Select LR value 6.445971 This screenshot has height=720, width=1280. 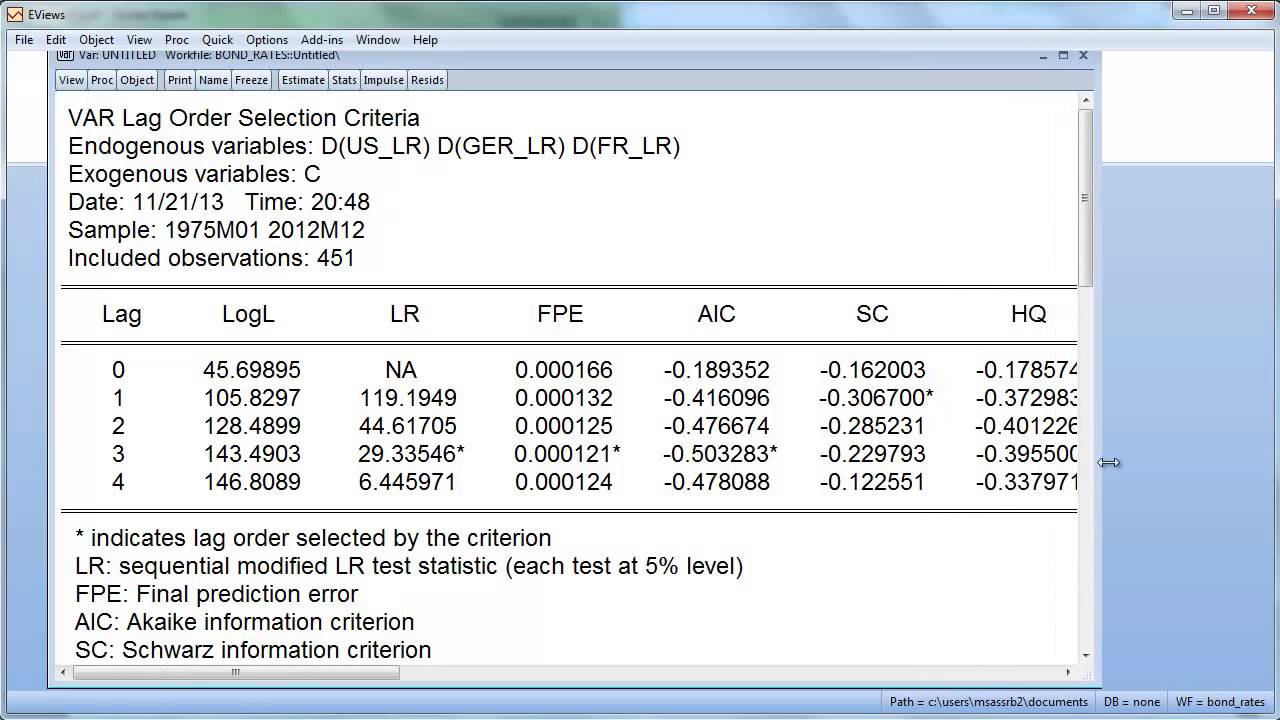(407, 482)
